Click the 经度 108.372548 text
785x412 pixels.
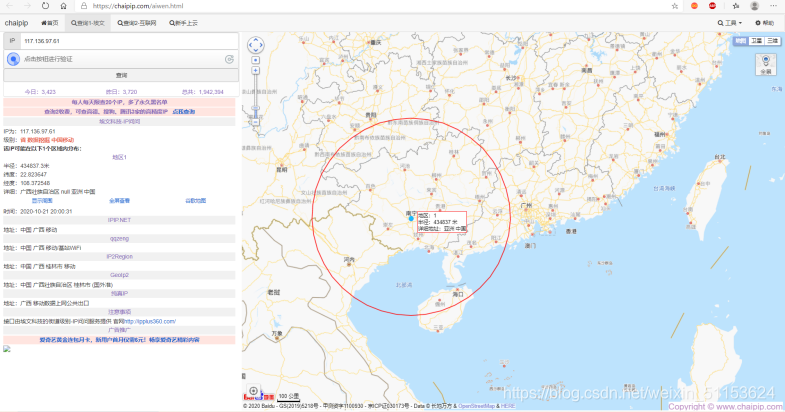tap(27, 183)
